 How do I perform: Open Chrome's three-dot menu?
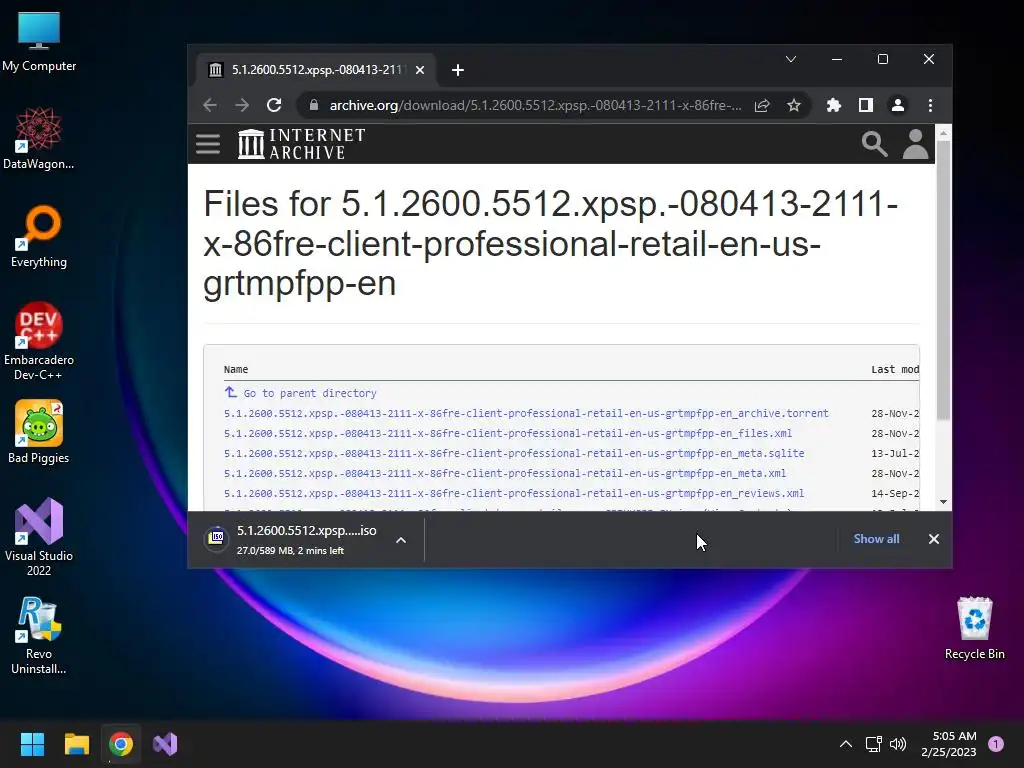click(x=931, y=105)
